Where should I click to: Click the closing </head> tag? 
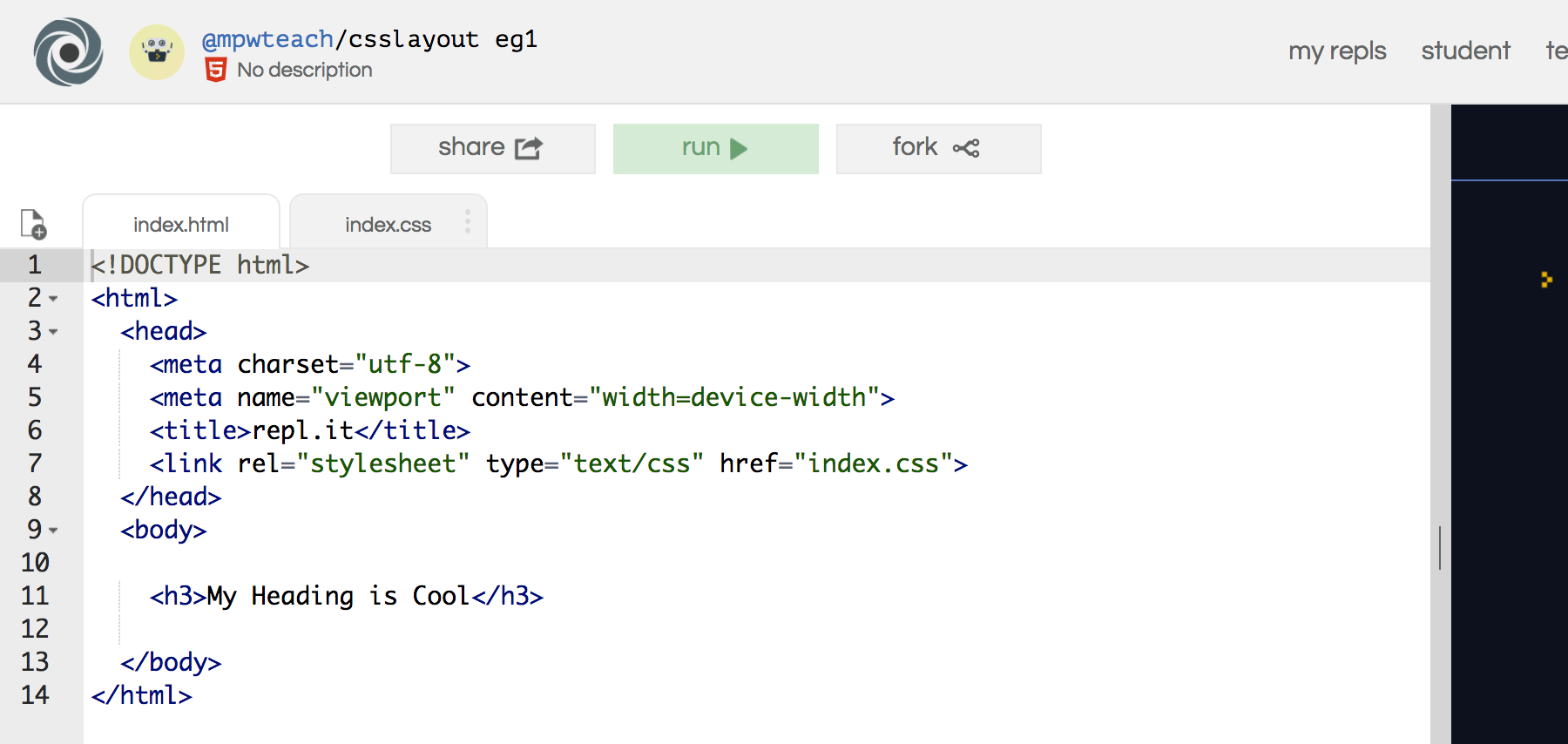coord(171,497)
